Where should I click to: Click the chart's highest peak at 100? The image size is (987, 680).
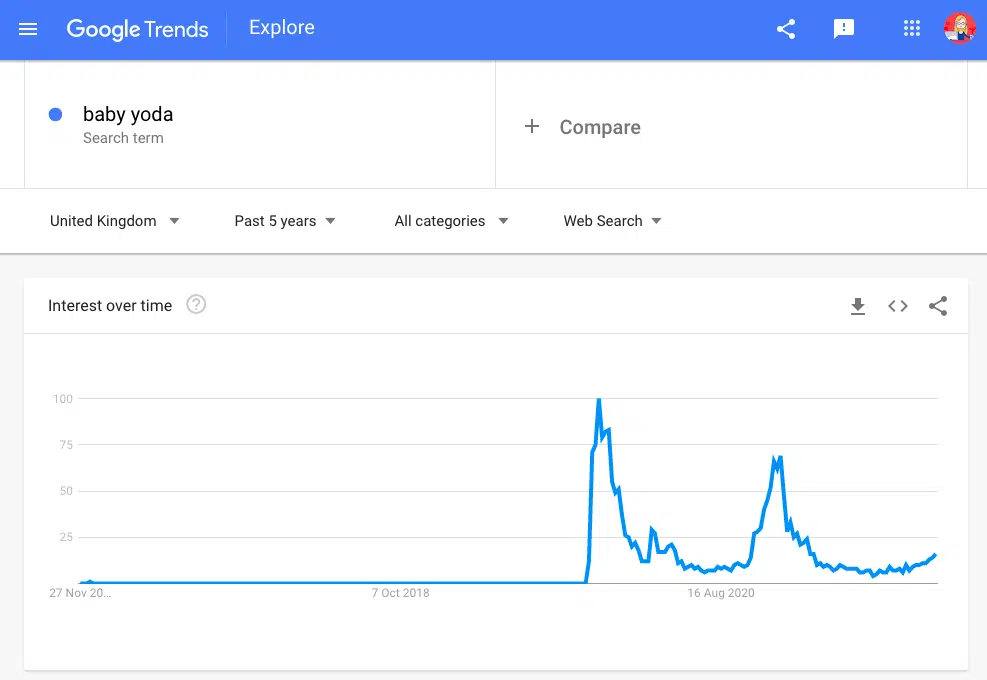(x=598, y=400)
